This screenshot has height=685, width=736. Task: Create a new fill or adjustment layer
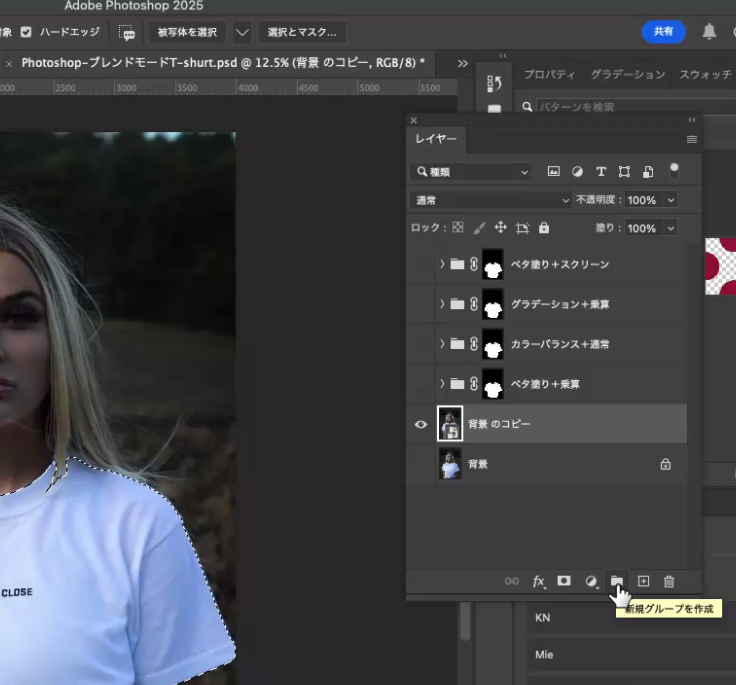591,581
